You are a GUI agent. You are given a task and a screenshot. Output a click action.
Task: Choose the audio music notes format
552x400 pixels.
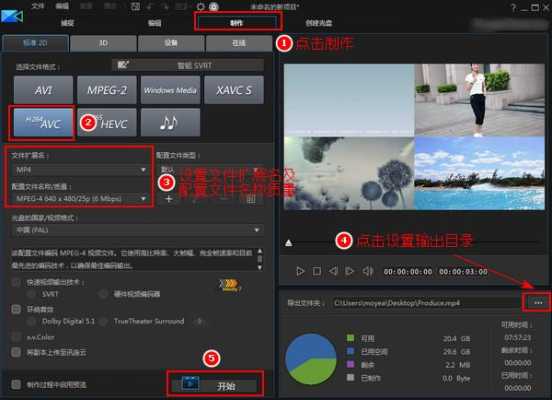point(170,123)
